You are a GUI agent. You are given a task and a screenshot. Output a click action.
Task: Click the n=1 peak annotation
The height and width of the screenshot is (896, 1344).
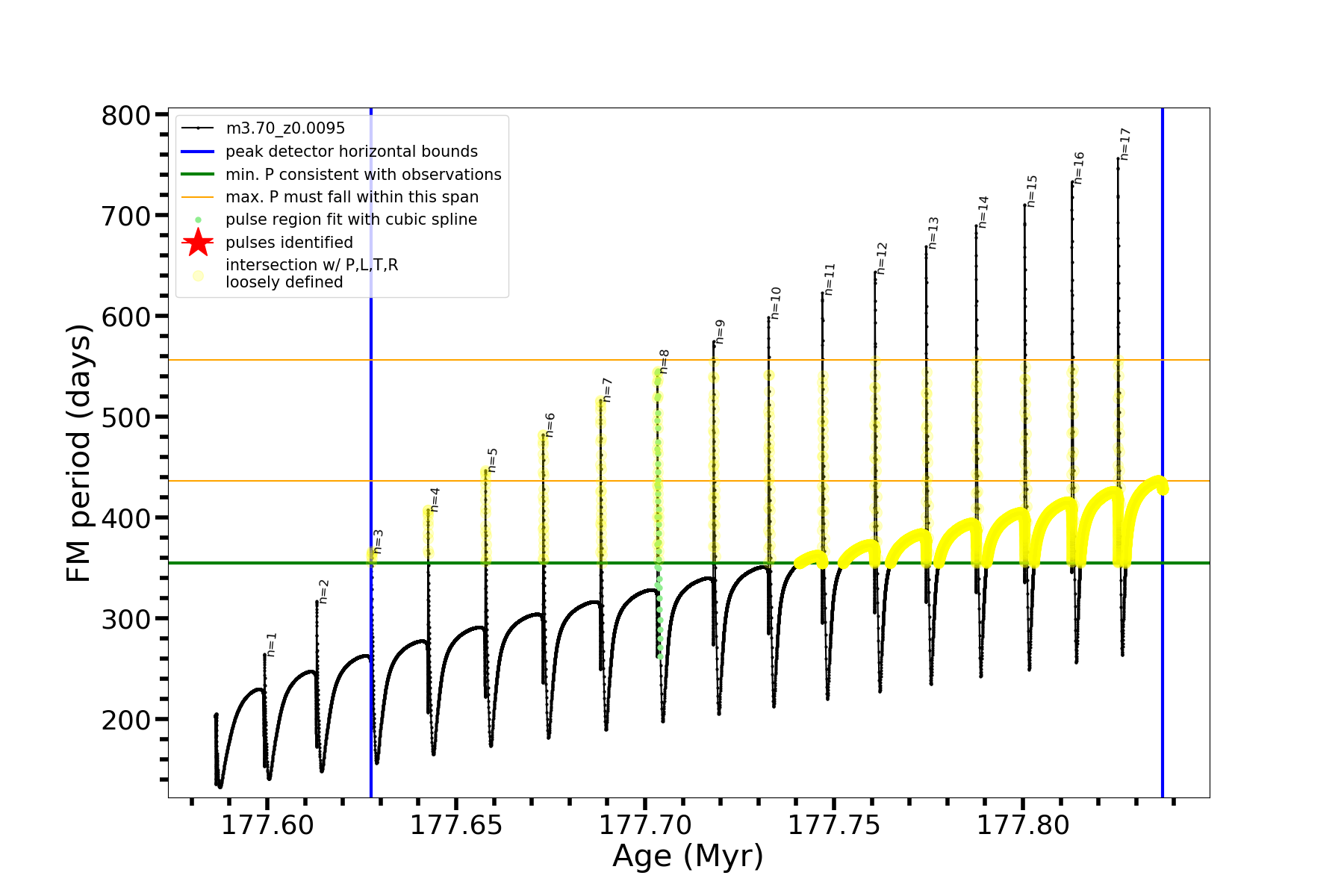(272, 644)
